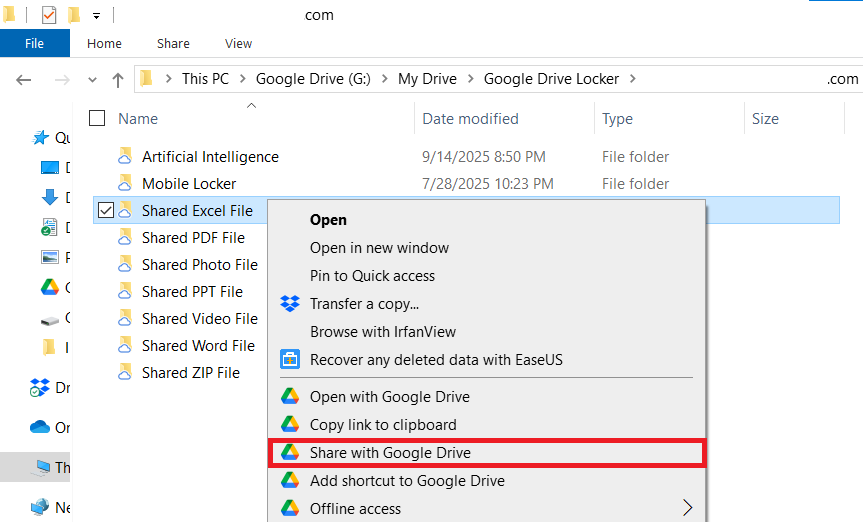This screenshot has width=863, height=522.
Task: Choose Pin to Quick access
Action: pyautogui.click(x=372, y=276)
